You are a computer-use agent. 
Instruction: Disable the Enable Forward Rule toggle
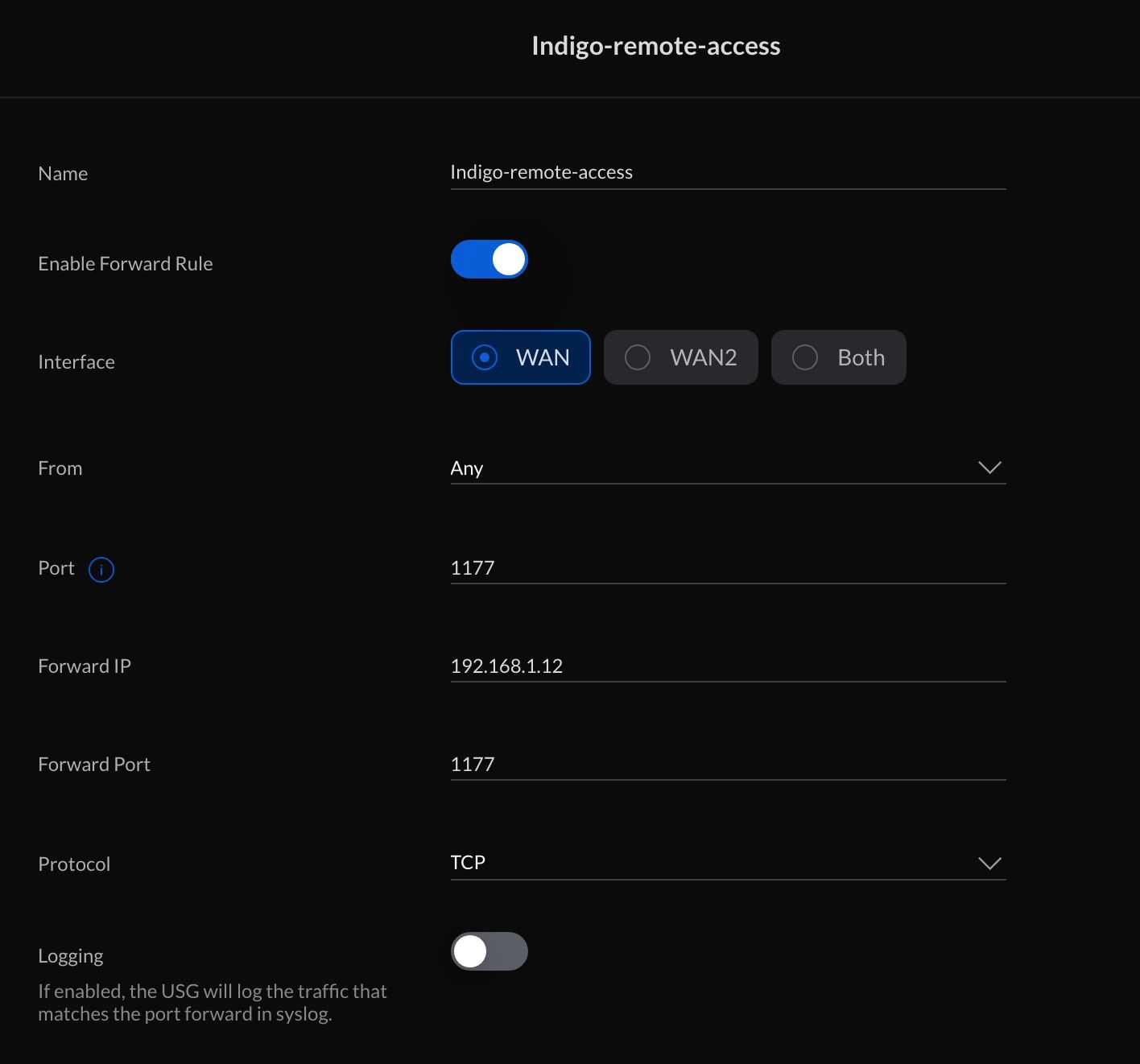point(489,259)
